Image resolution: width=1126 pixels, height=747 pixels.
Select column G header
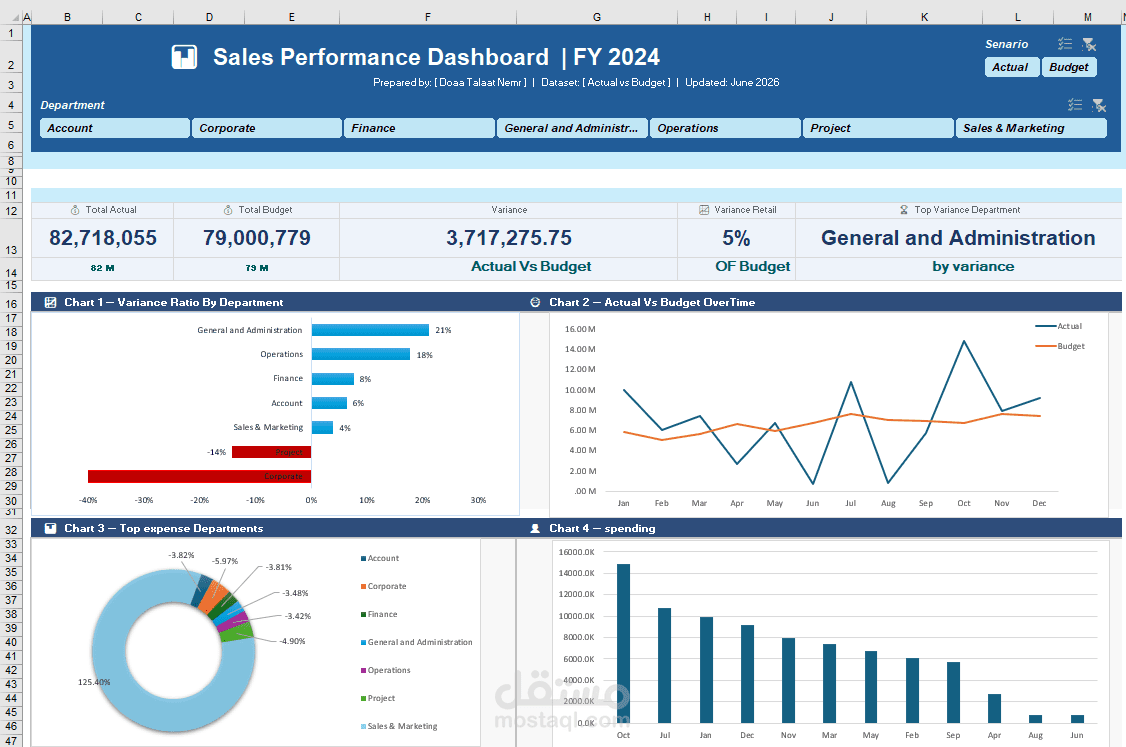(x=597, y=17)
